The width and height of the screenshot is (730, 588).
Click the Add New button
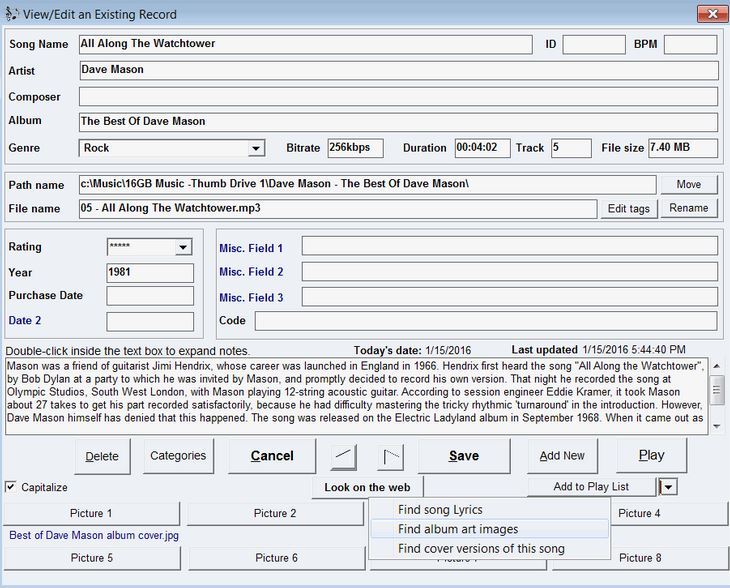(x=562, y=456)
